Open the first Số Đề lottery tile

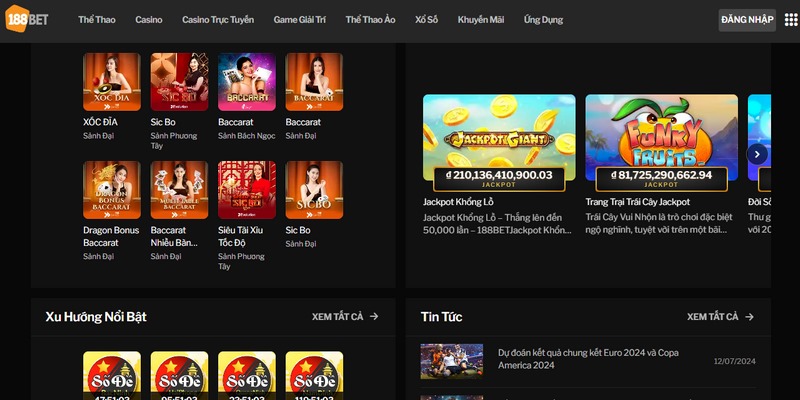(x=112, y=376)
